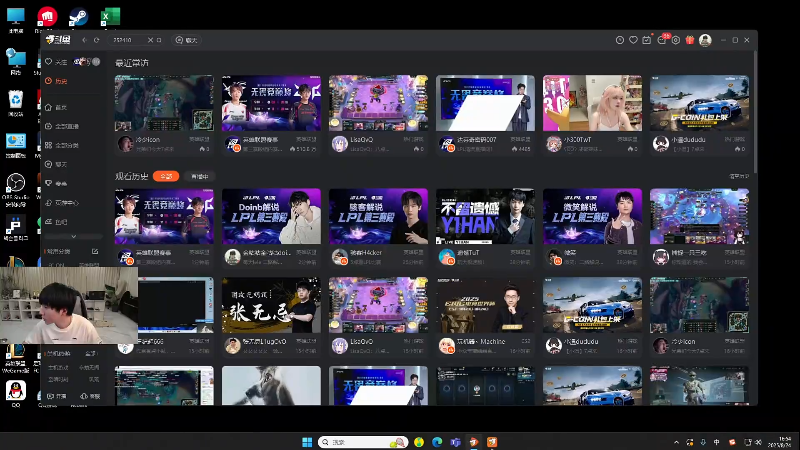Screen dimensions: 800x450
Task: Open the 小童dududu blue car thumbnail in recent visits
Action: coord(699,103)
